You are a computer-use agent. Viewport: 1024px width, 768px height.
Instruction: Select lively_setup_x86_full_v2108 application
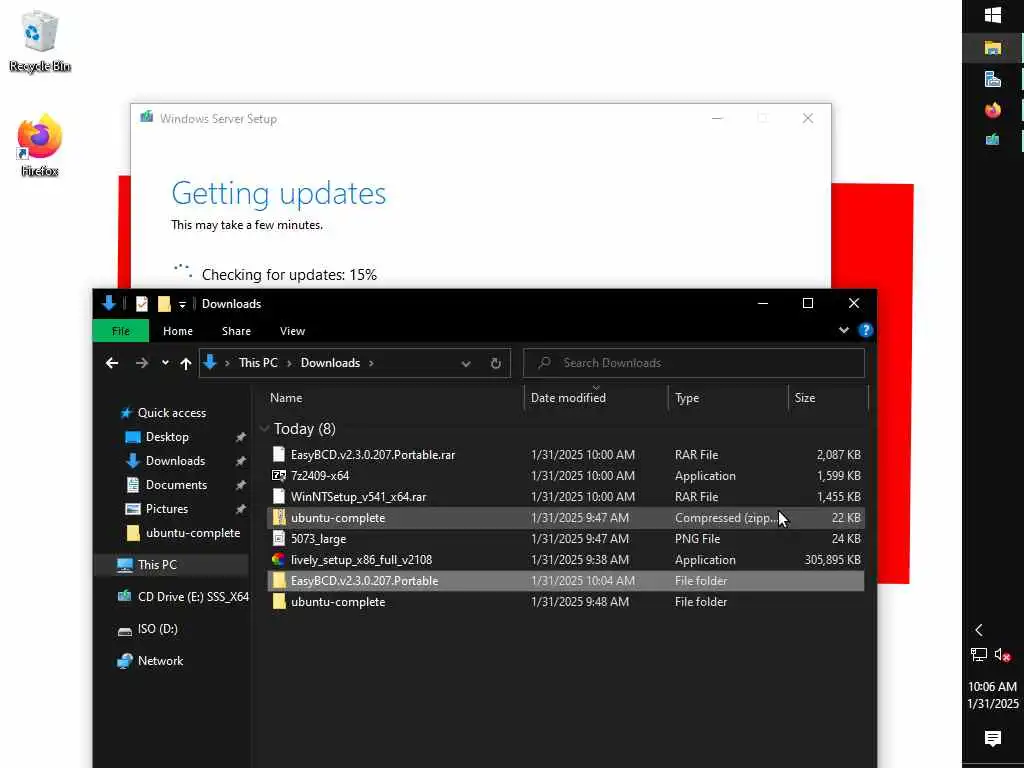[x=566, y=560]
